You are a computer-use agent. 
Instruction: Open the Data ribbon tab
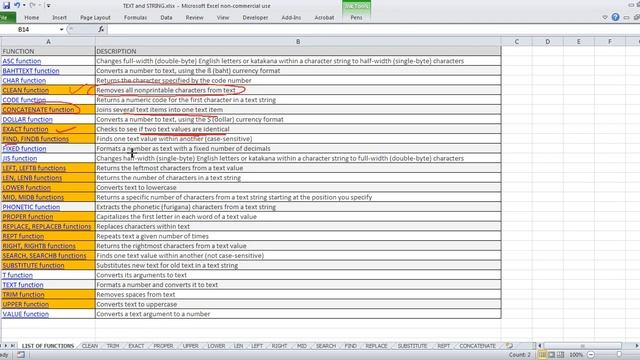pyautogui.click(x=166, y=18)
